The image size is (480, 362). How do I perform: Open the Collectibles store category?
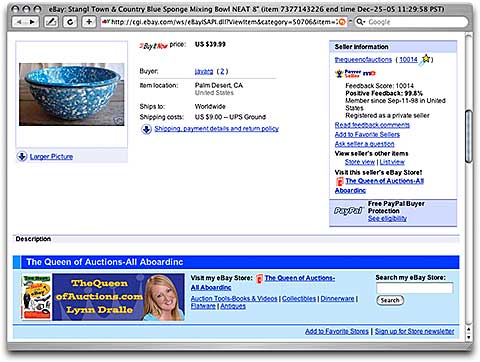[x=299, y=299]
